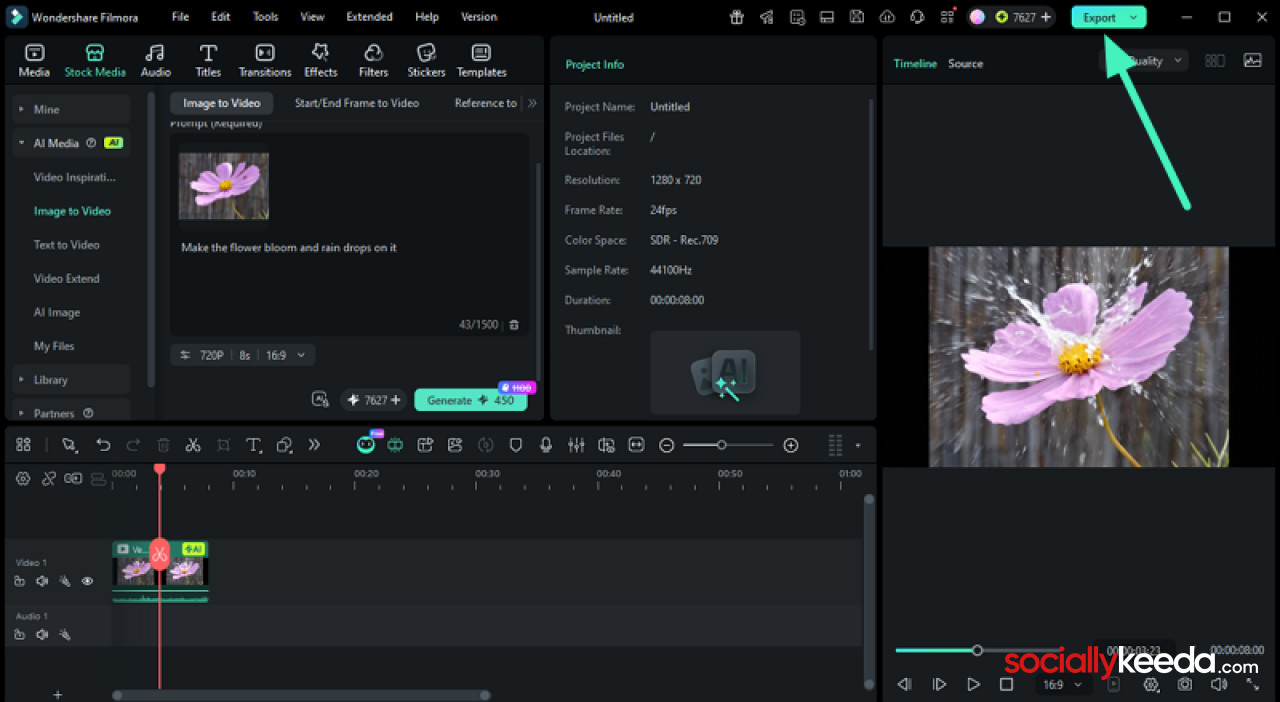Click the cloud upload icon
Viewport: 1280px width, 702px height.
pyautogui.click(x=887, y=17)
